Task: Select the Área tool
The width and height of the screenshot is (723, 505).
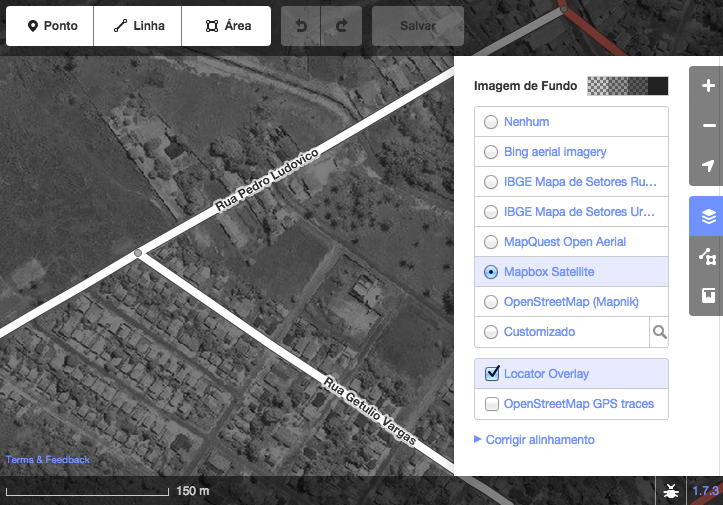Action: pos(226,26)
